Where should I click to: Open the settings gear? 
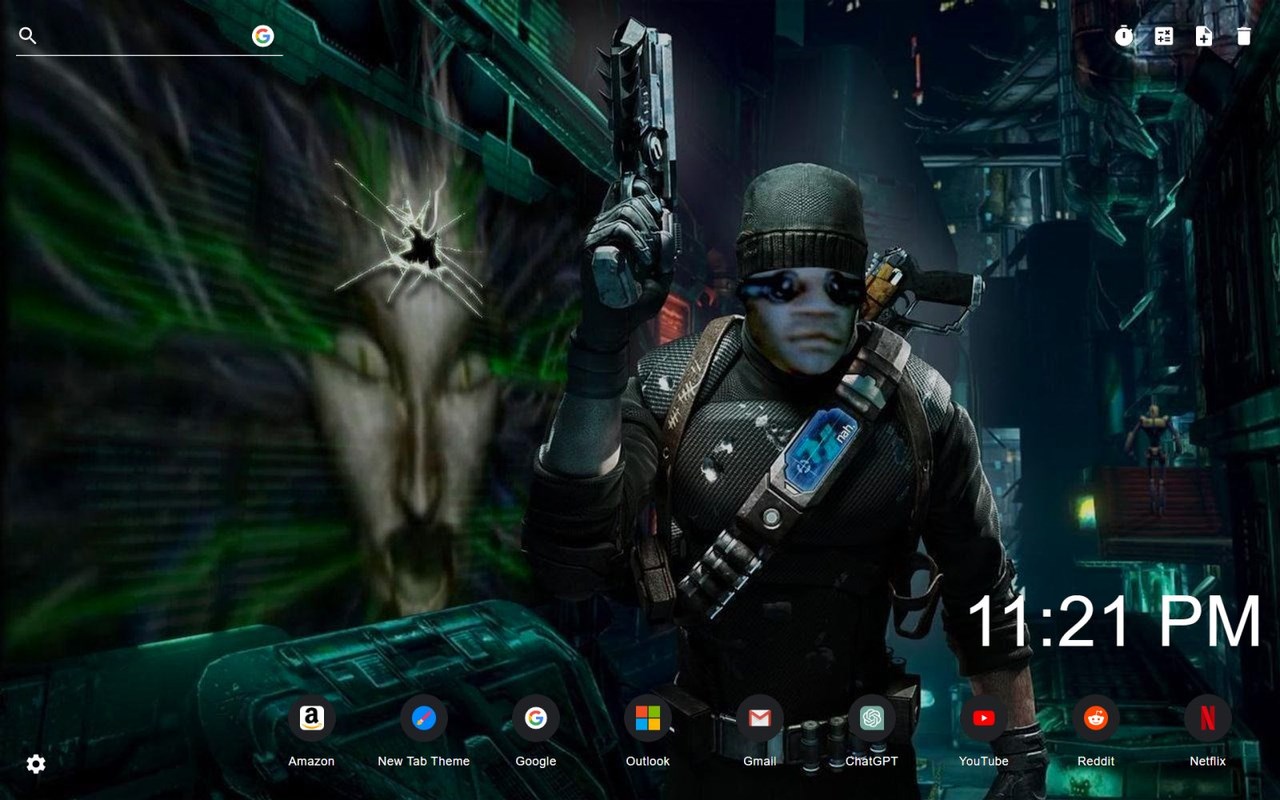coord(36,764)
